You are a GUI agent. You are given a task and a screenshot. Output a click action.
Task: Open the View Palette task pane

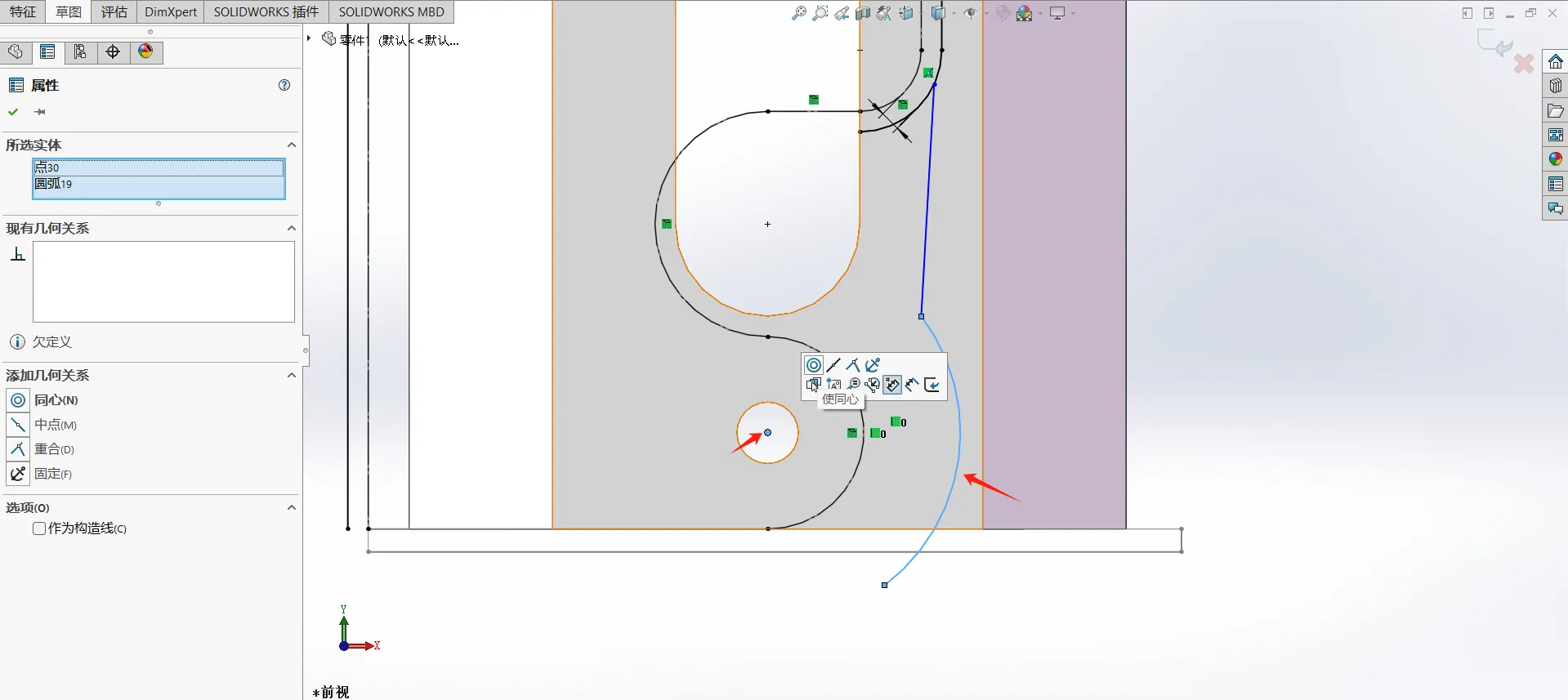tap(1555, 135)
